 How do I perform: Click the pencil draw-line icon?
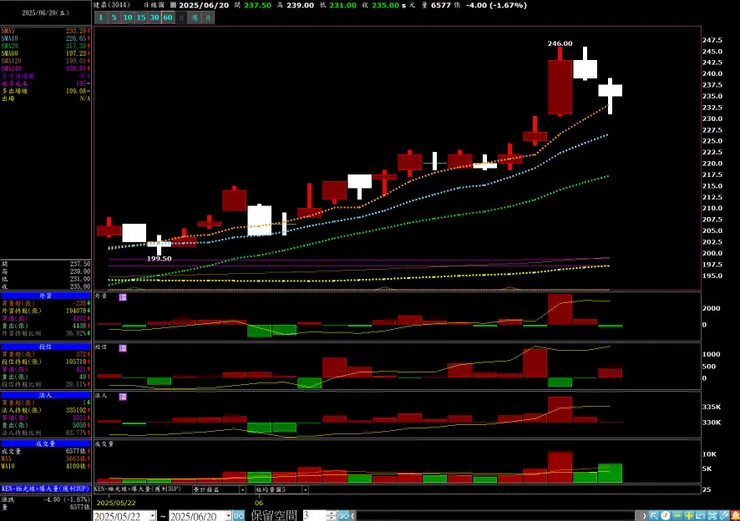(x=723, y=515)
